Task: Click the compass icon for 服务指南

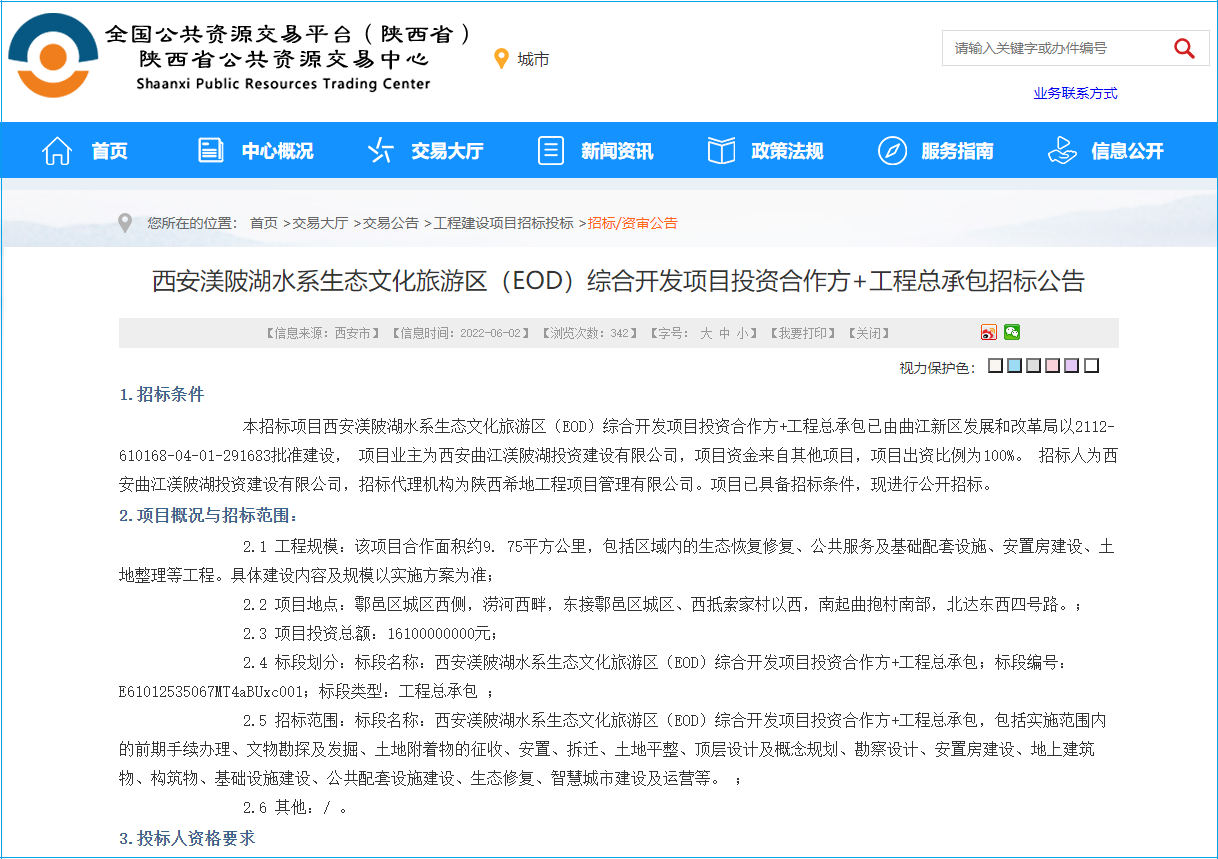Action: pyautogui.click(x=892, y=151)
